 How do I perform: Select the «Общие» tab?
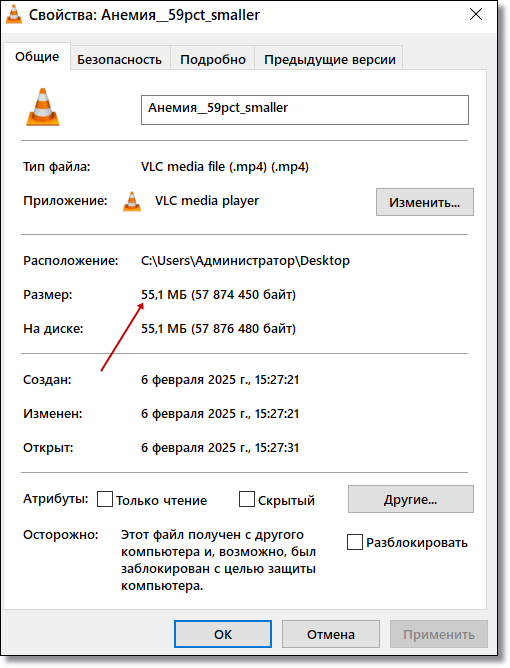pos(37,56)
